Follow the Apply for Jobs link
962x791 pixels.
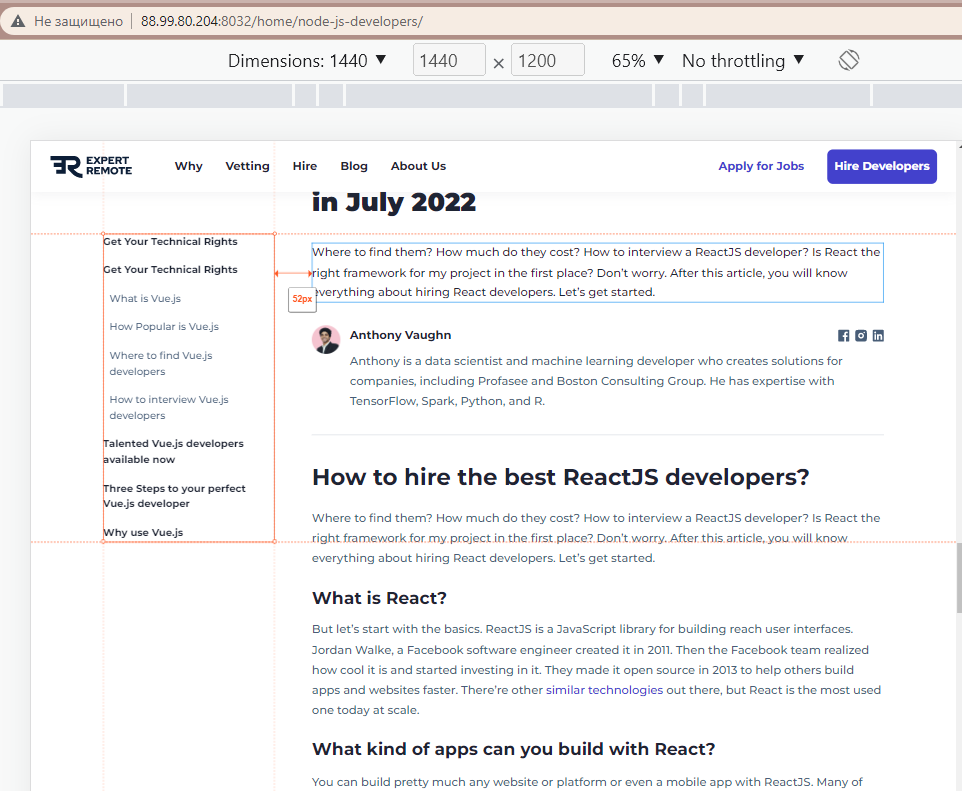coord(761,166)
